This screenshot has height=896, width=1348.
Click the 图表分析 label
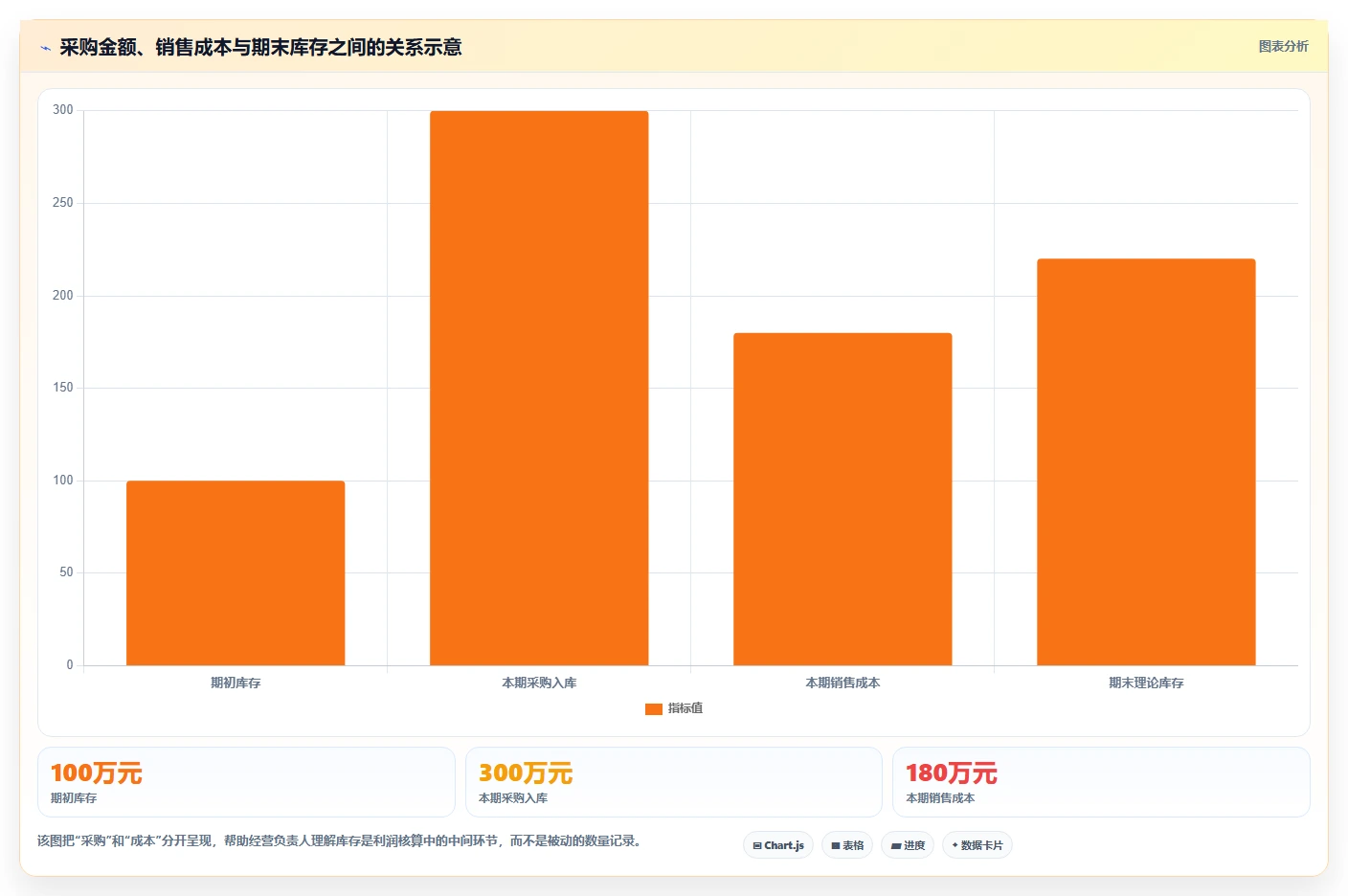click(x=1283, y=46)
